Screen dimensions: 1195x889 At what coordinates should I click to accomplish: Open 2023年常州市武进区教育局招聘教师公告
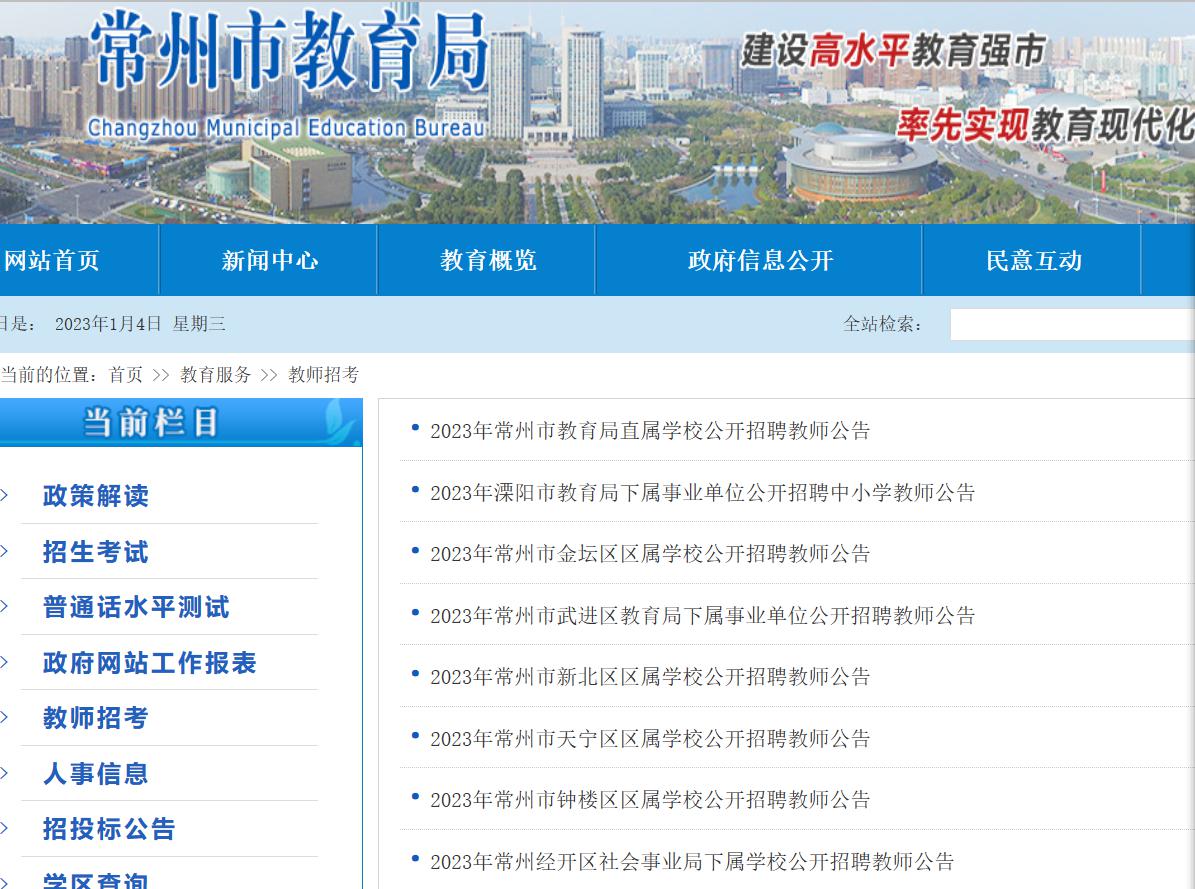703,615
